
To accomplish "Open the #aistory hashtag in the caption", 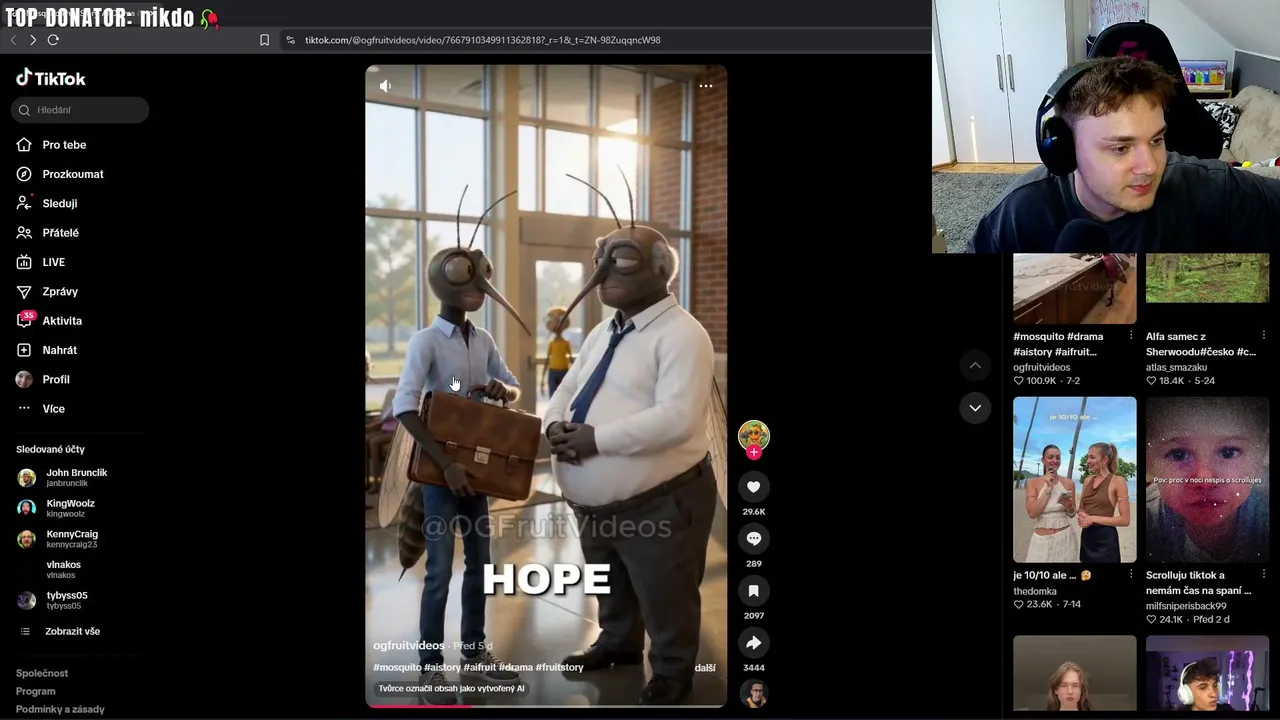I will 442,668.
